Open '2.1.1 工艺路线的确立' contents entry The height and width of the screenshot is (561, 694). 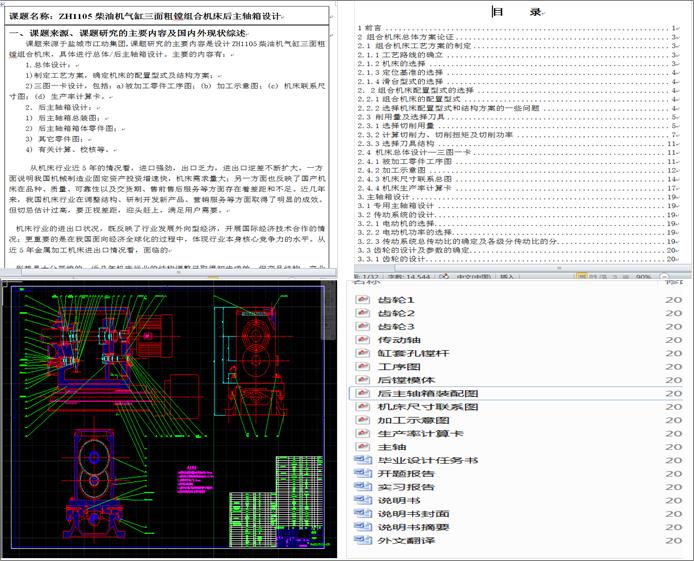tap(518, 55)
